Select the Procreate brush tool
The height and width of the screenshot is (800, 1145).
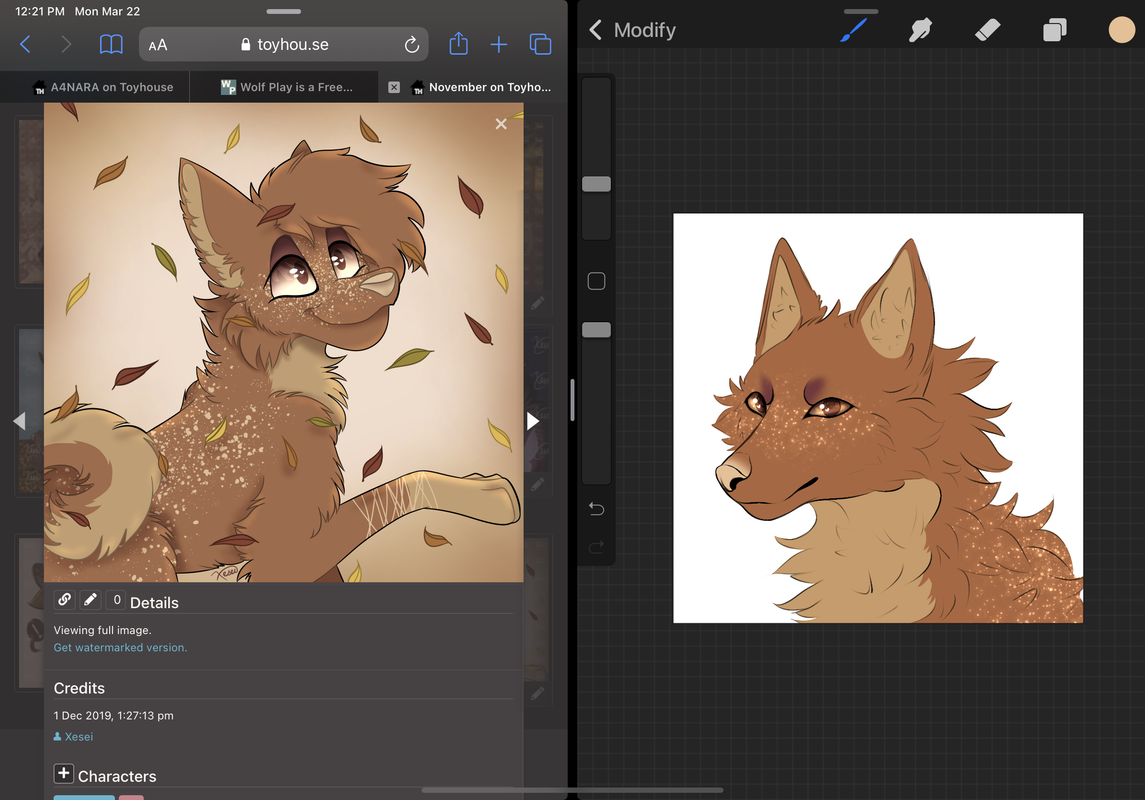point(854,30)
